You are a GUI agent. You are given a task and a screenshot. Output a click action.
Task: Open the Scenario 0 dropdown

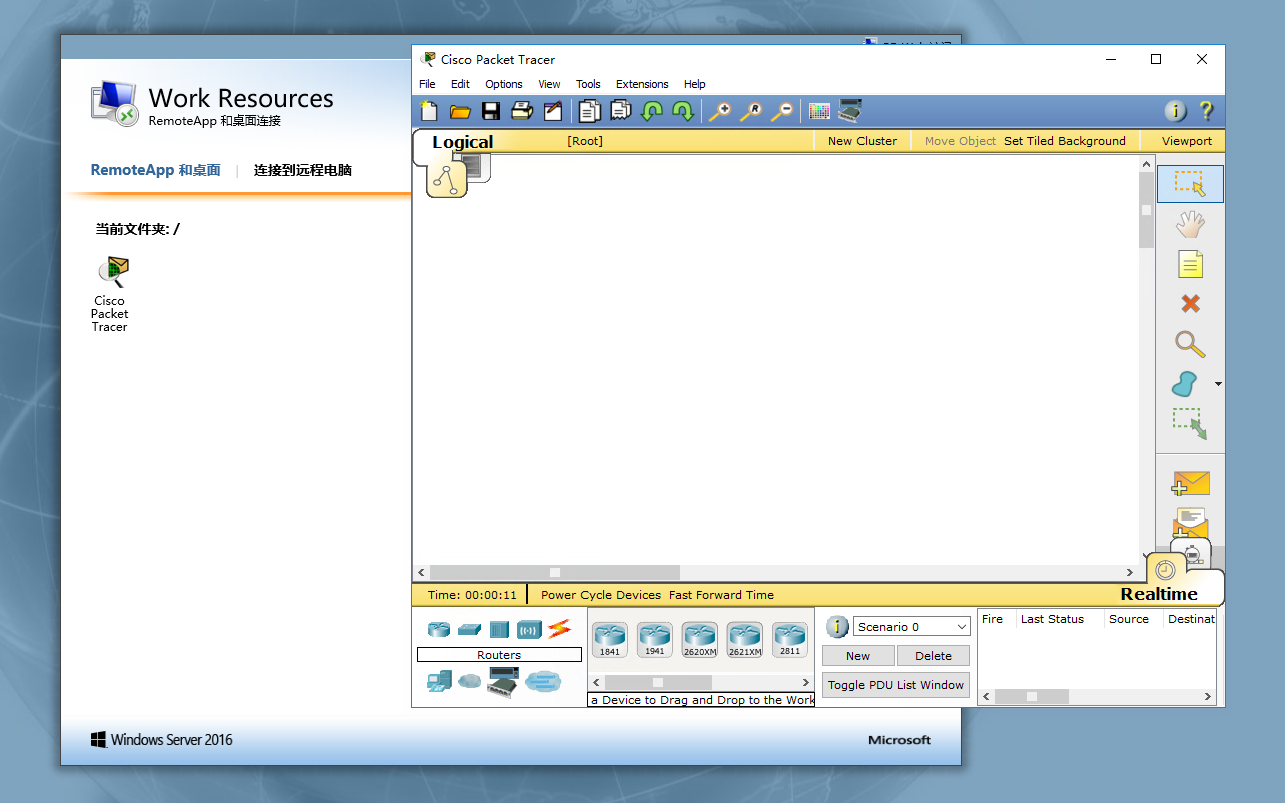pos(911,627)
